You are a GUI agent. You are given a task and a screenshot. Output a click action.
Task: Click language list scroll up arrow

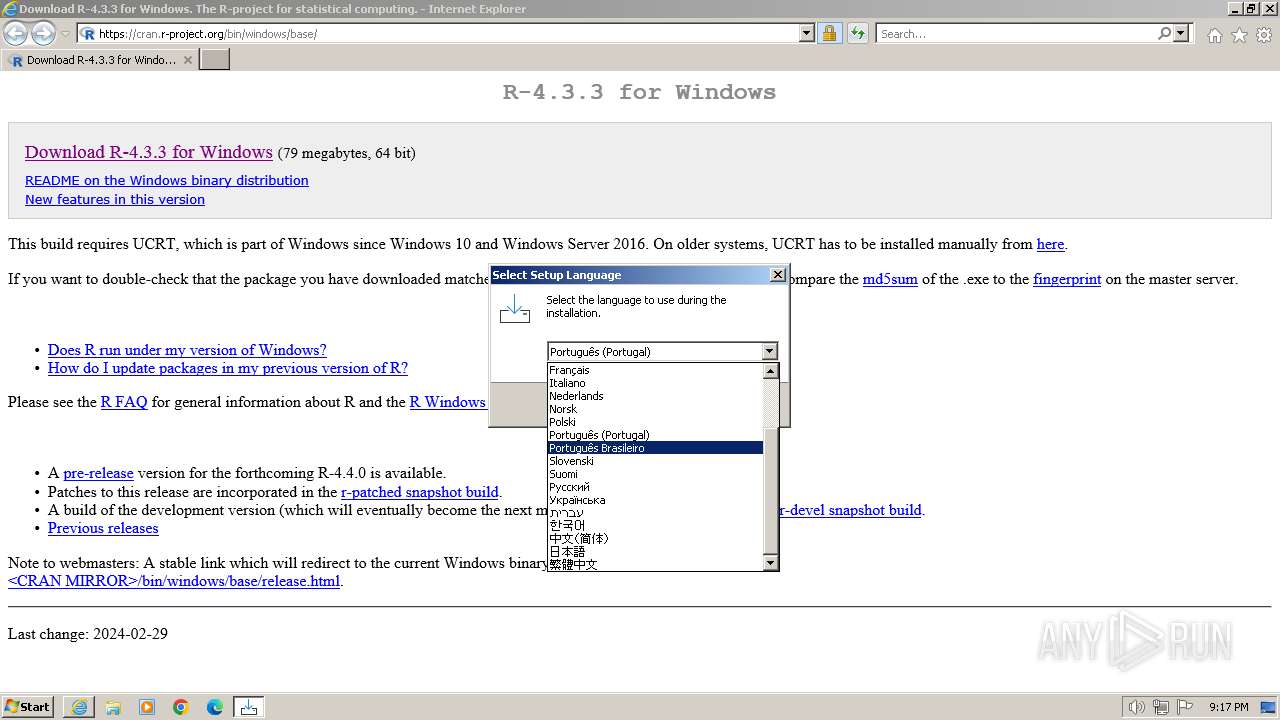coord(770,371)
